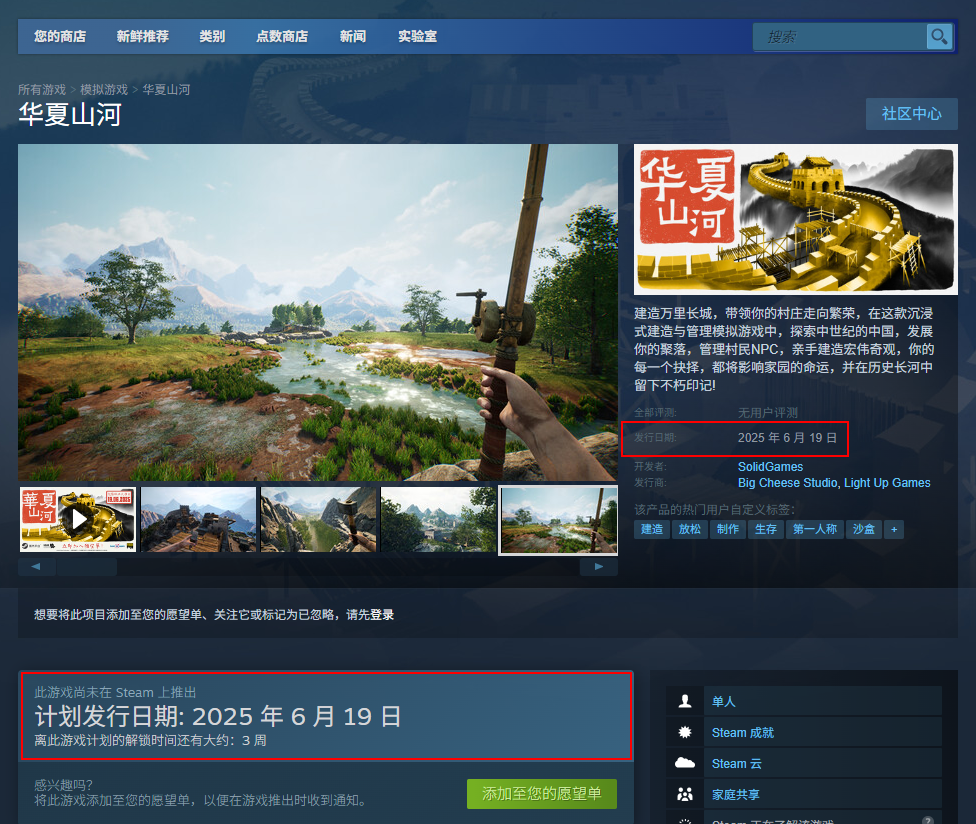Screen dimensions: 976x824
Task: Expand more user tags with the + button
Action: tap(894, 529)
